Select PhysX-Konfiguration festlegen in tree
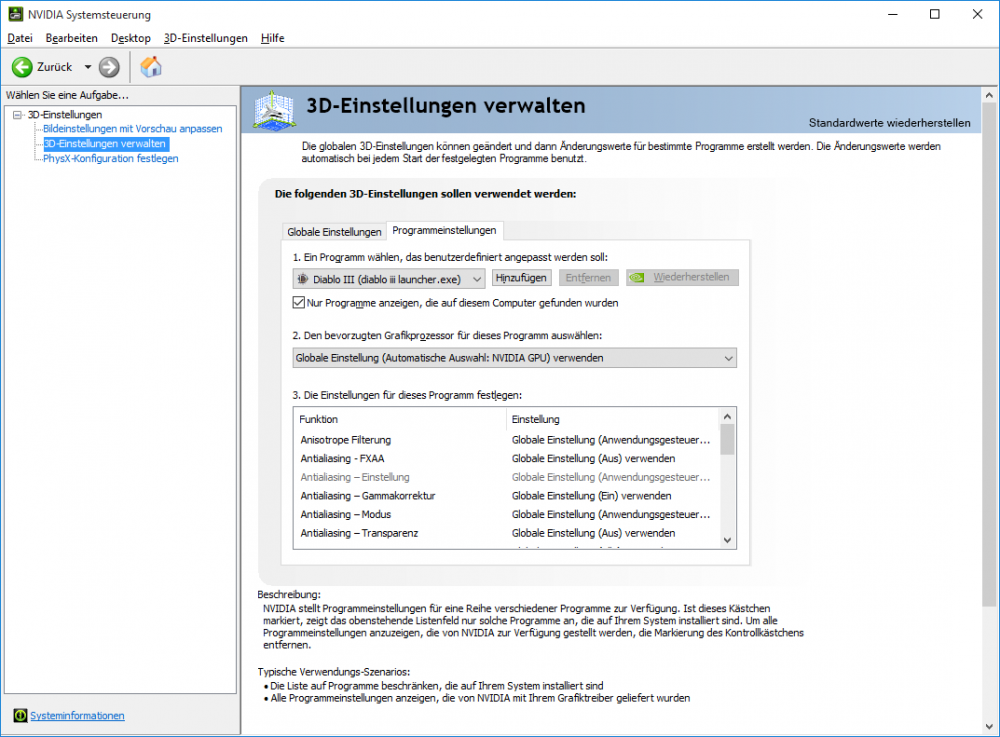 pyautogui.click(x=110, y=158)
